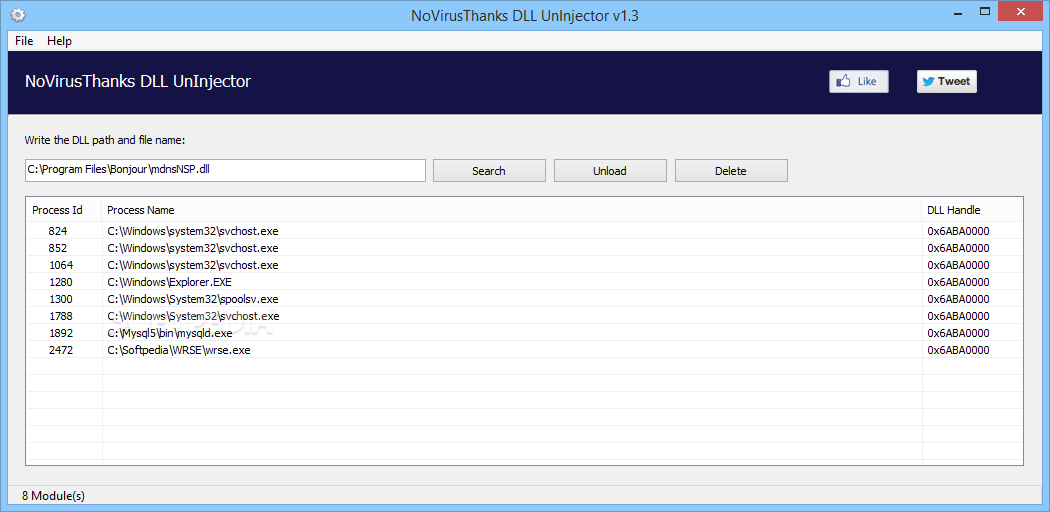Select process ID 852 row
Image resolution: width=1050 pixels, height=512 pixels.
[524, 248]
